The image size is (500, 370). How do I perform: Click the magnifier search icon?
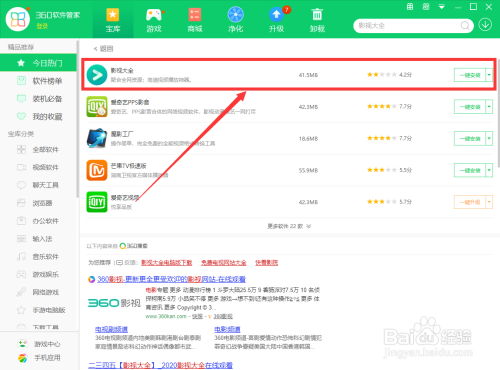click(465, 26)
